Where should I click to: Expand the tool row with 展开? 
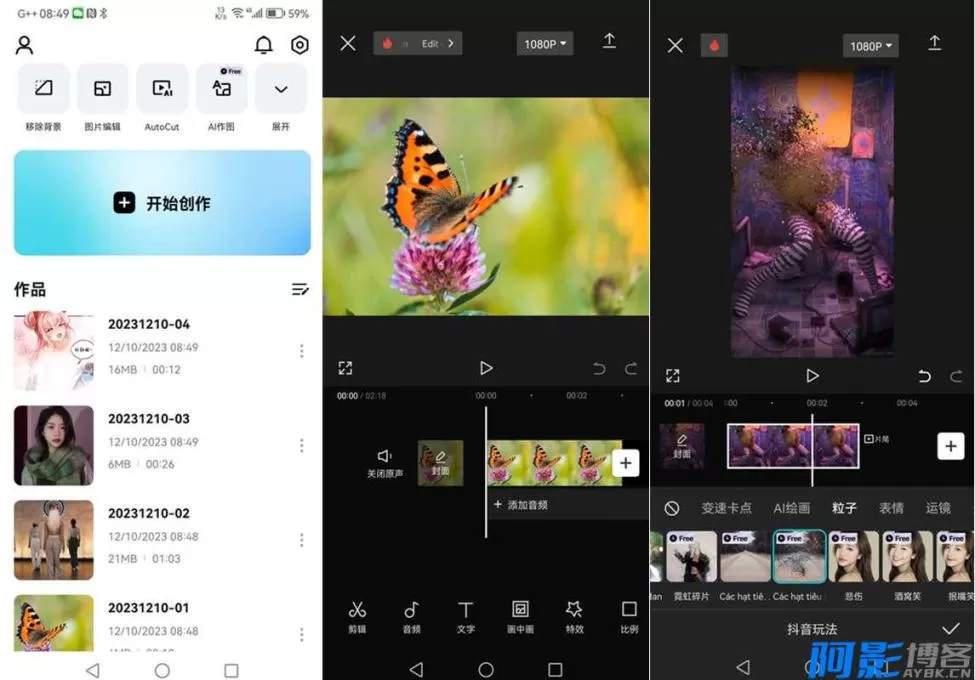click(x=281, y=90)
